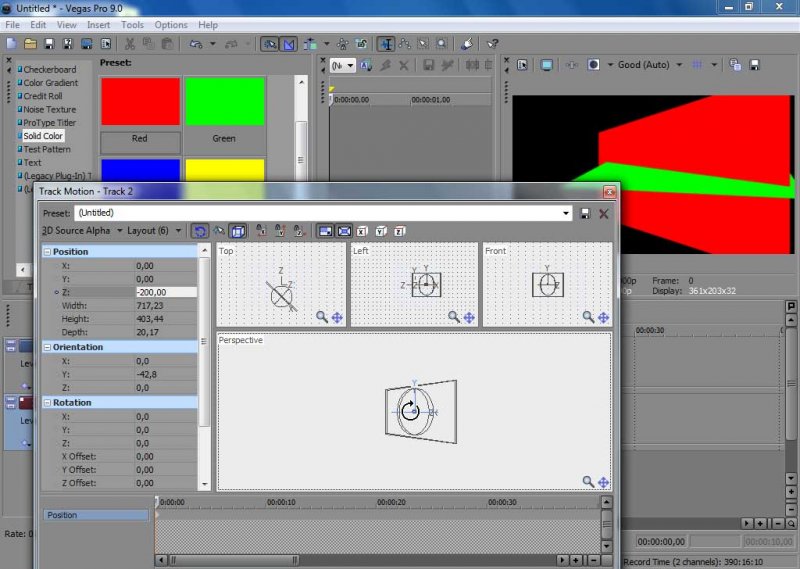Toggle Auto Ripple in main toolbar

point(311,44)
